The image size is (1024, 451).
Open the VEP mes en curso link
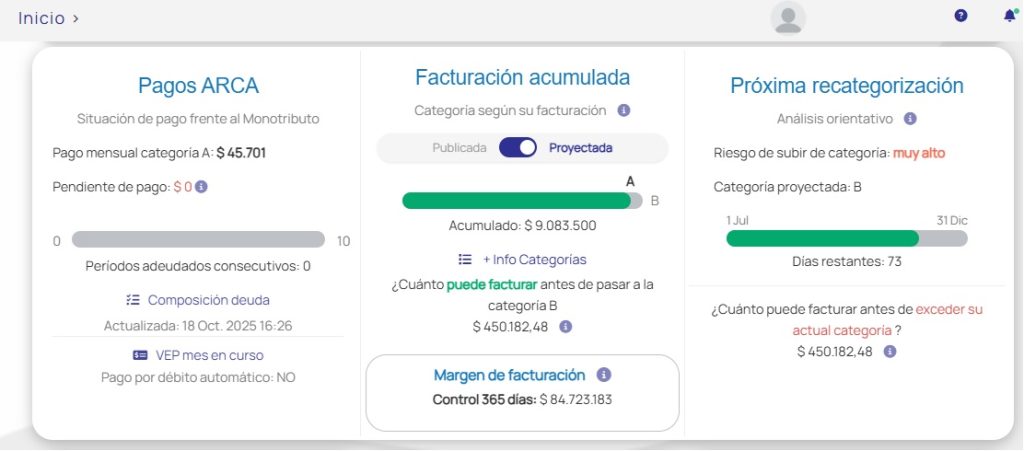pyautogui.click(x=209, y=355)
